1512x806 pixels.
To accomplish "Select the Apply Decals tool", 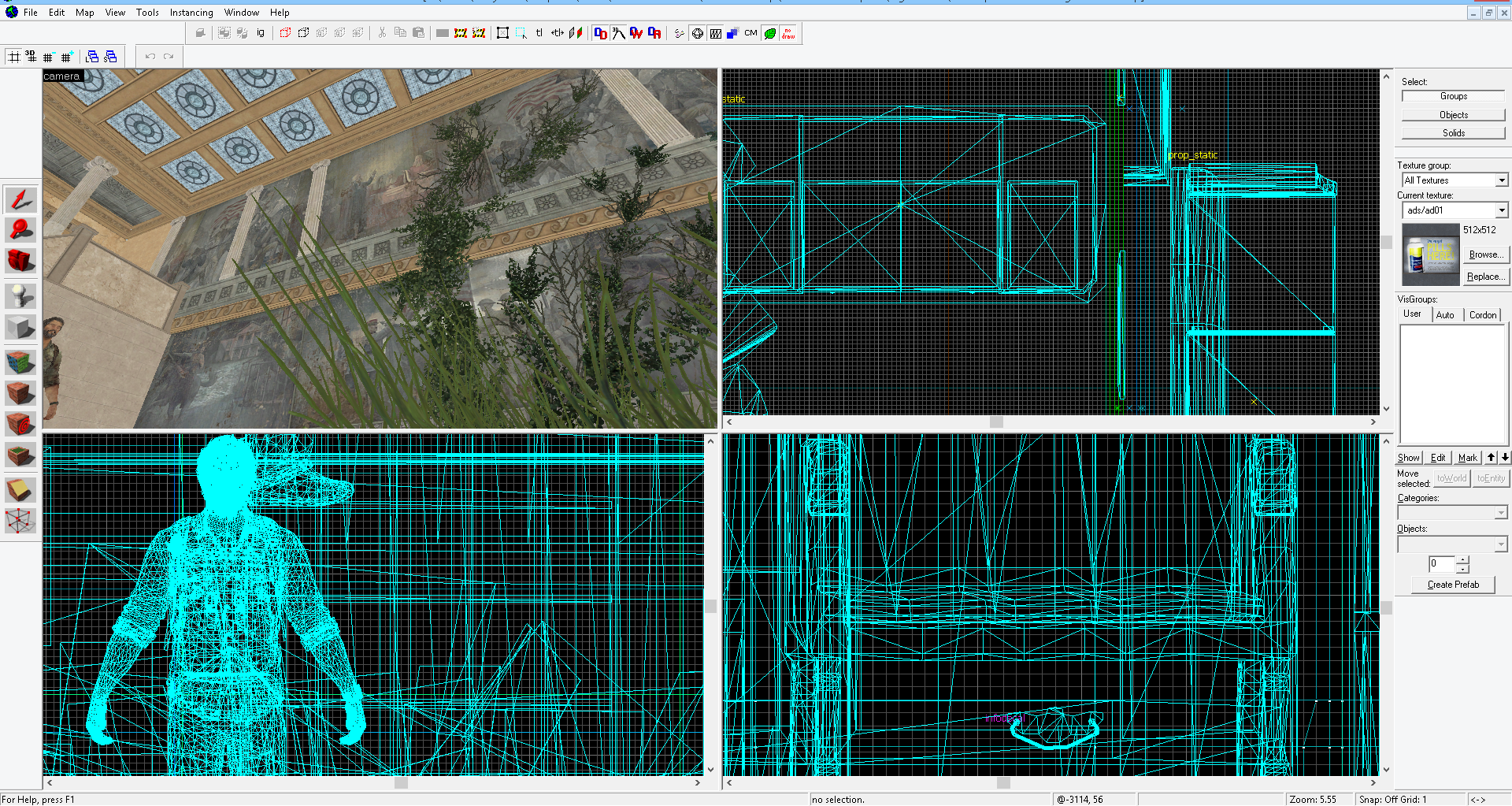I will (x=20, y=424).
